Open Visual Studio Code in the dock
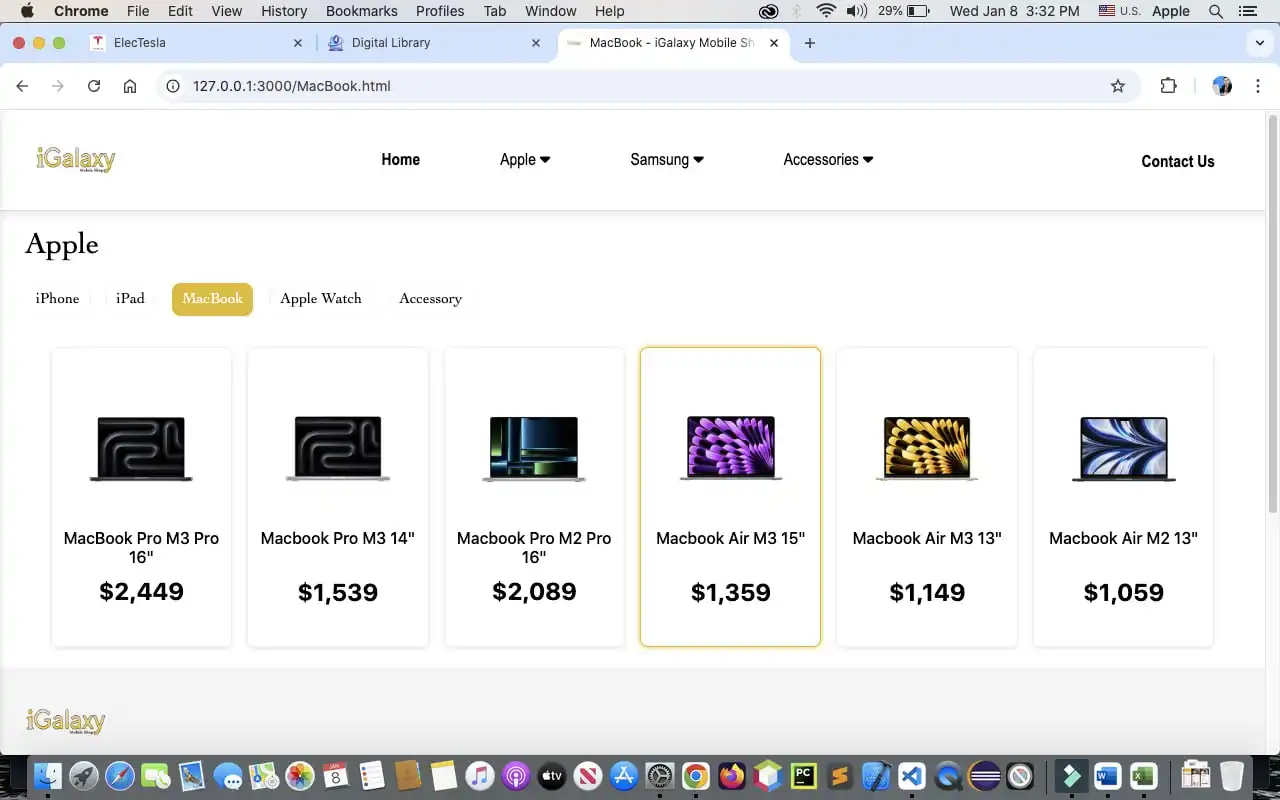The image size is (1280, 800). [x=911, y=776]
